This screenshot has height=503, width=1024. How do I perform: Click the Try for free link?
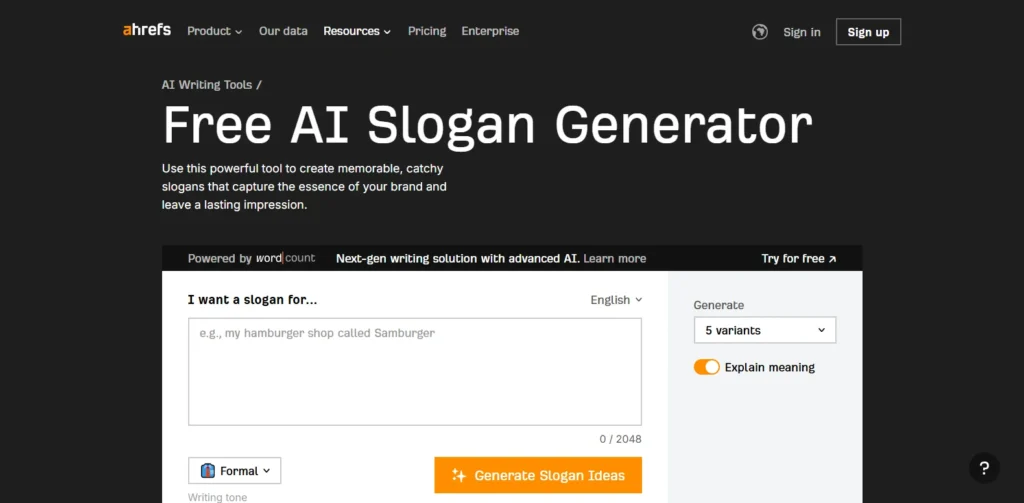coord(799,259)
